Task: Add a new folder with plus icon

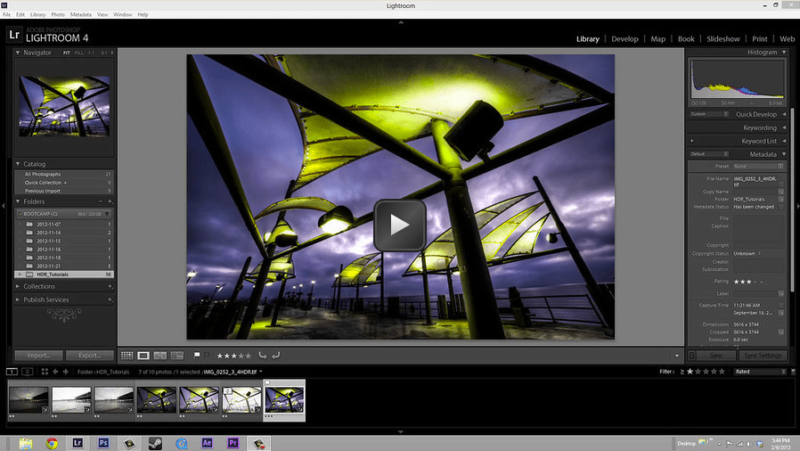Action: tap(110, 202)
